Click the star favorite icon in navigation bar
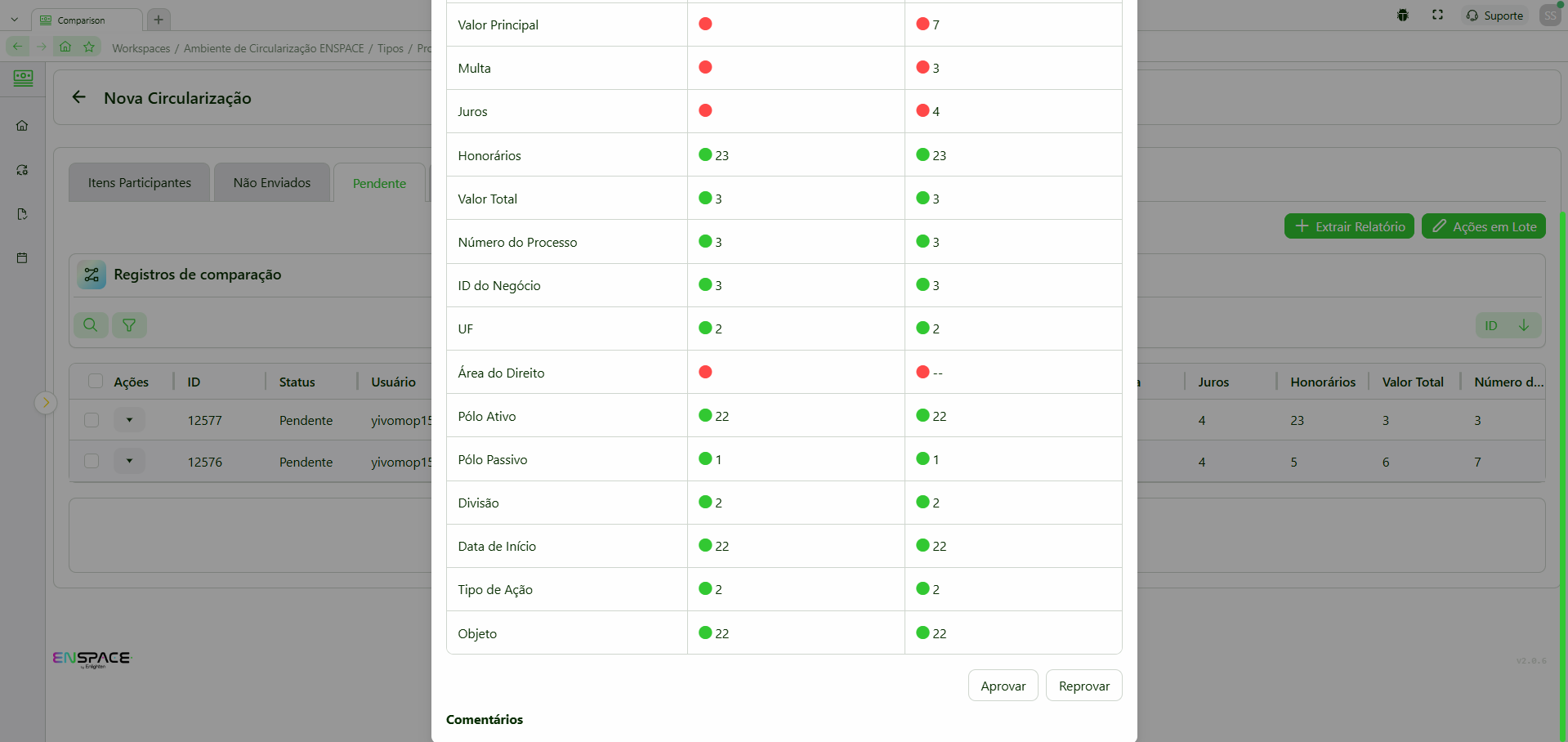The width and height of the screenshot is (1568, 742). pos(89,47)
